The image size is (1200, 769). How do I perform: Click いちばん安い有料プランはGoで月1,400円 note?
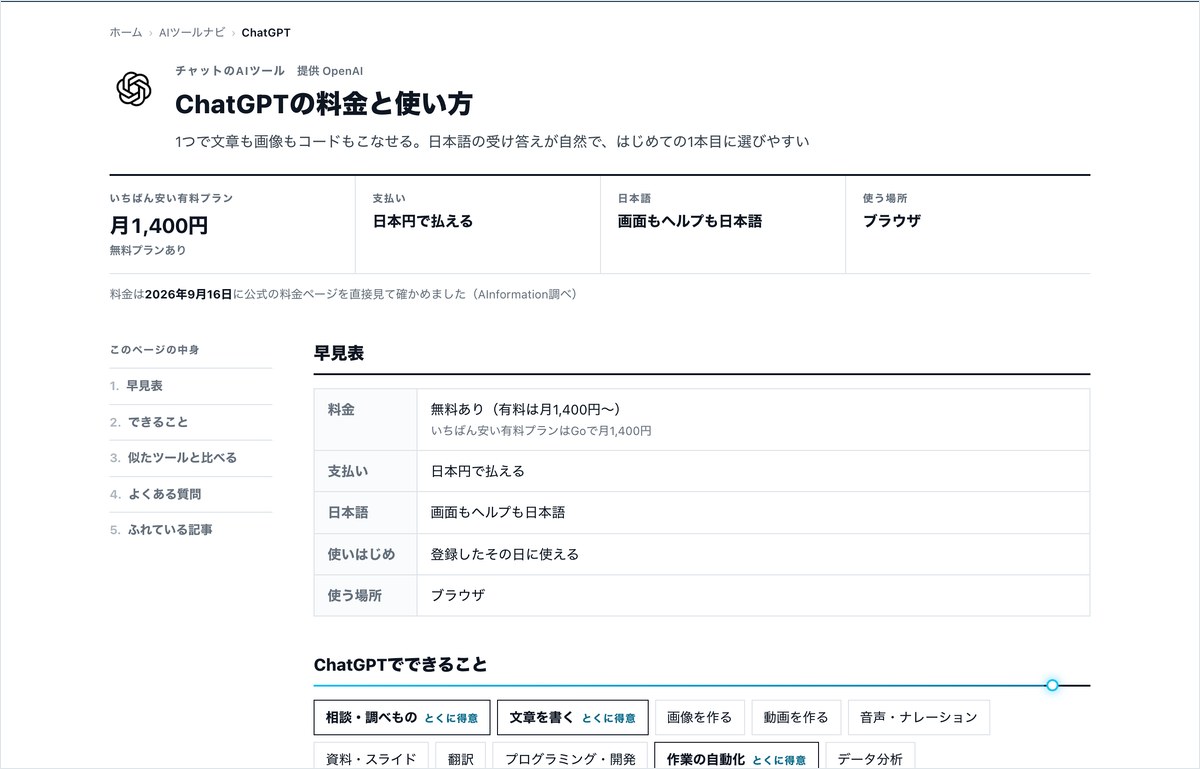click(541, 431)
